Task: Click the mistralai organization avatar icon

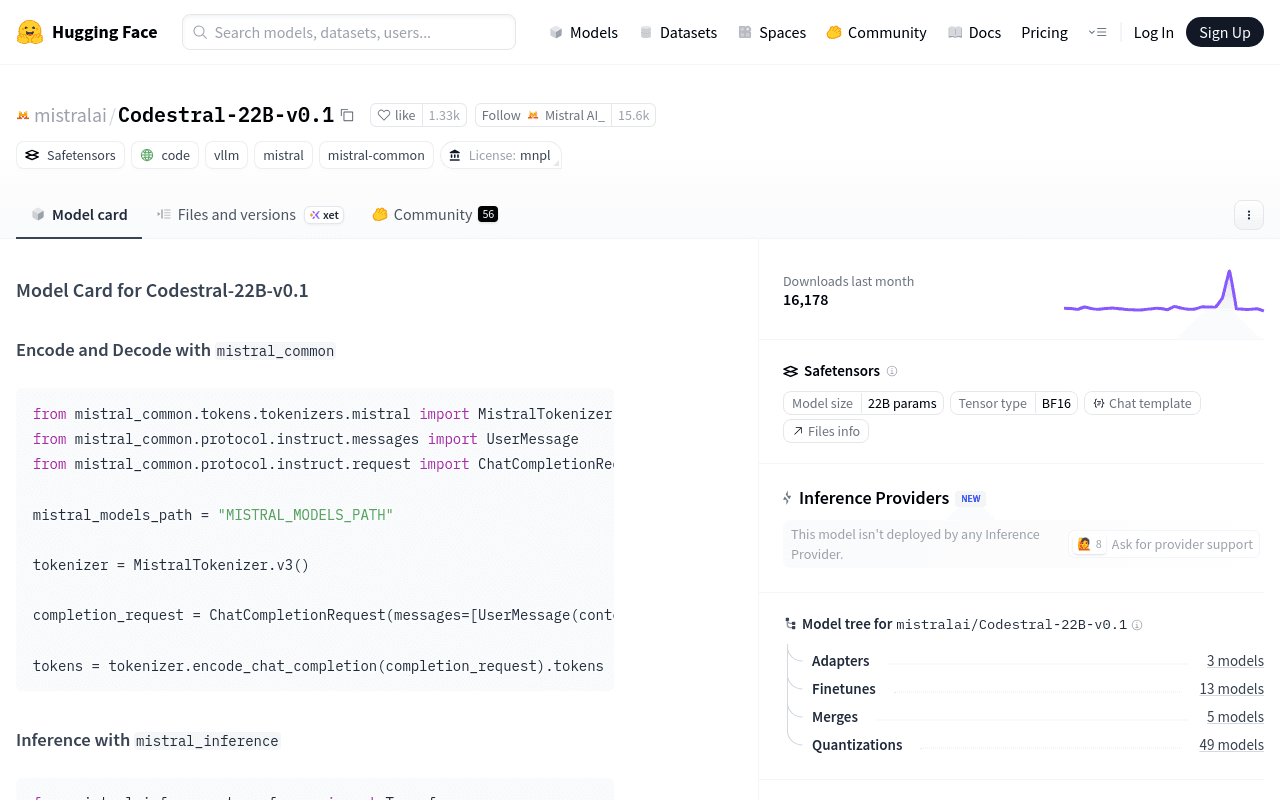Action: 23,116
